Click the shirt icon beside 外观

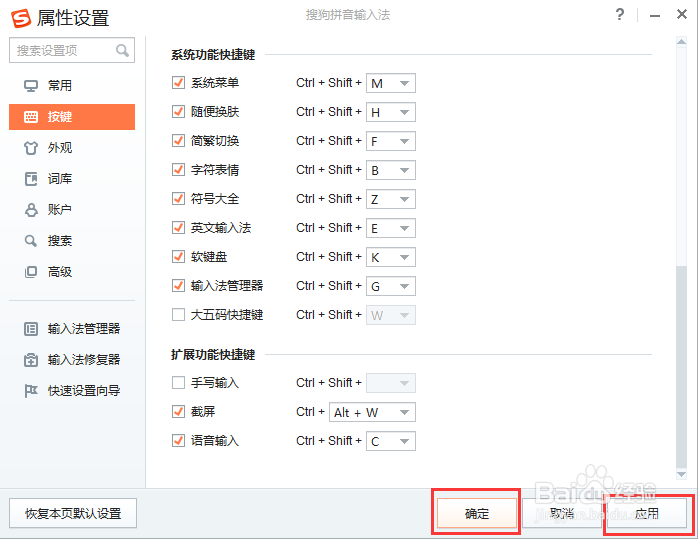coord(31,148)
